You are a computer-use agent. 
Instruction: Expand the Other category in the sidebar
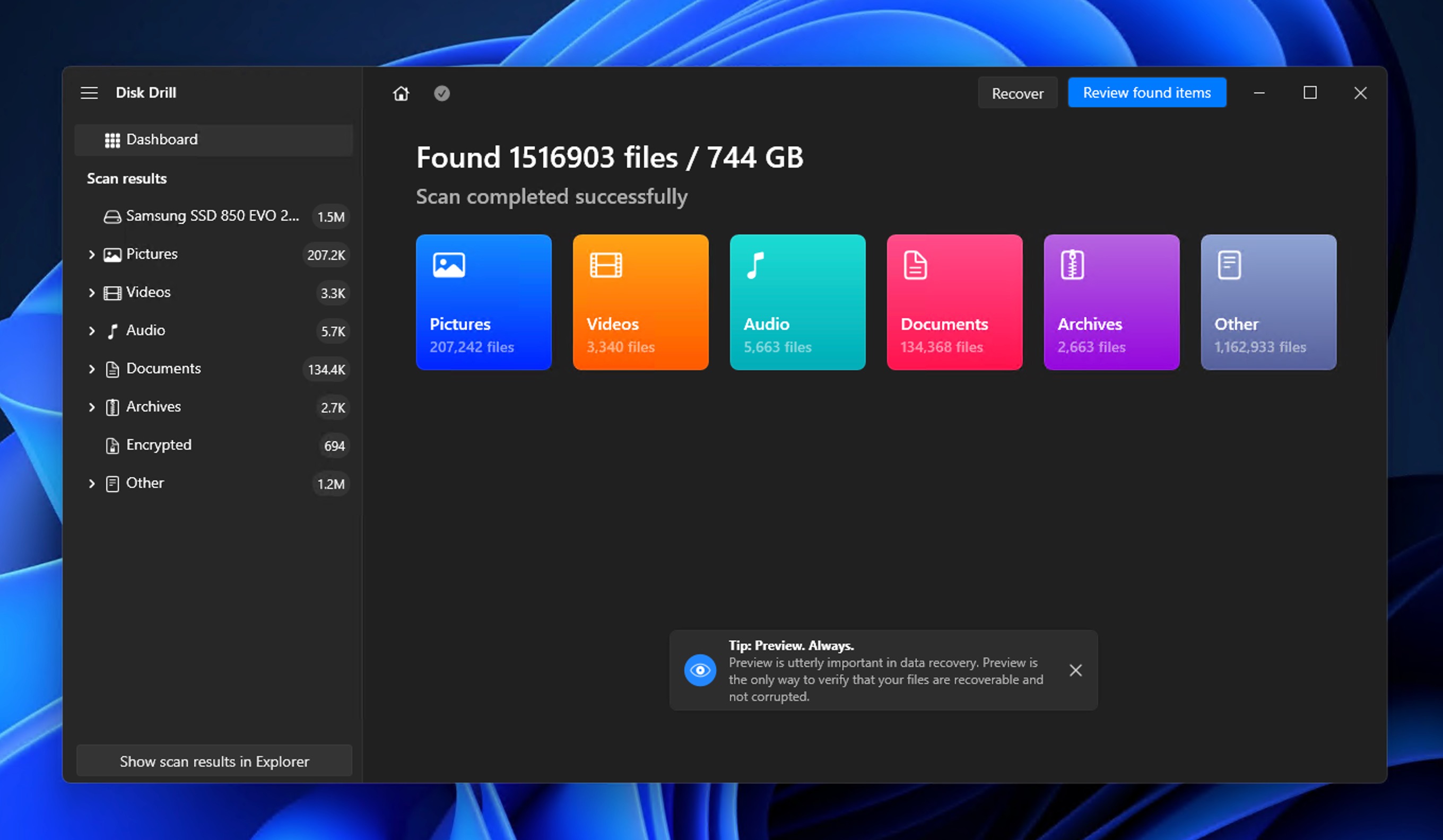click(x=92, y=484)
